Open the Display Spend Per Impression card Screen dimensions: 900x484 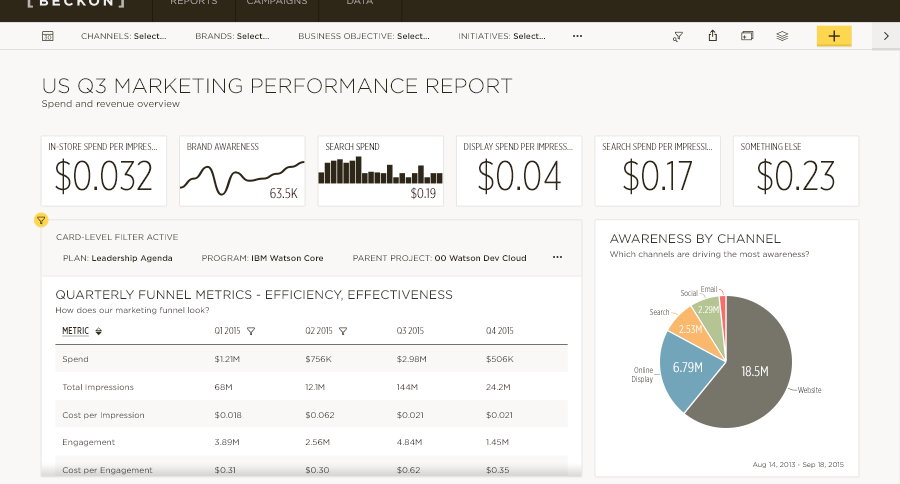click(519, 171)
